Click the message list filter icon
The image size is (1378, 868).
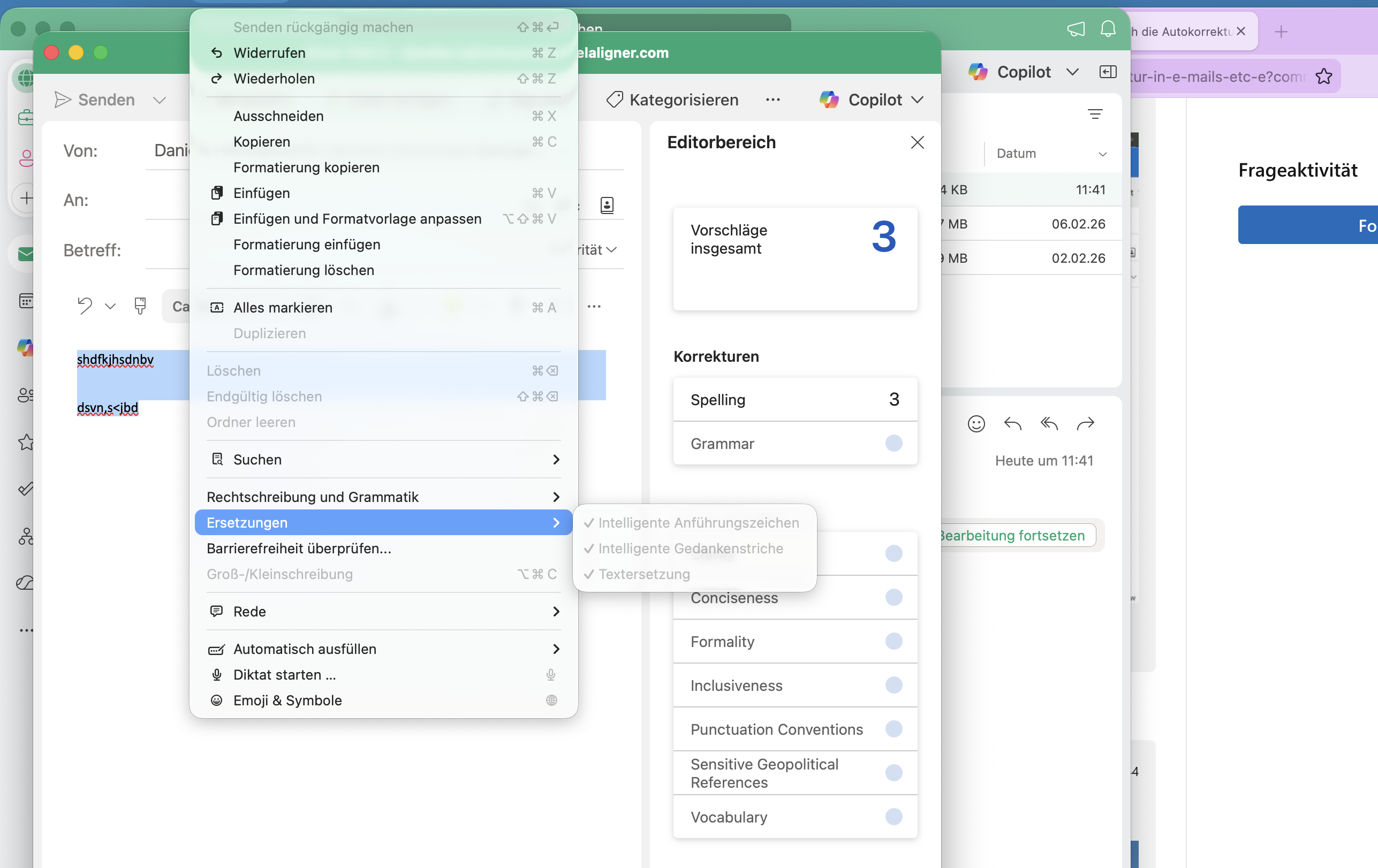[x=1095, y=115]
